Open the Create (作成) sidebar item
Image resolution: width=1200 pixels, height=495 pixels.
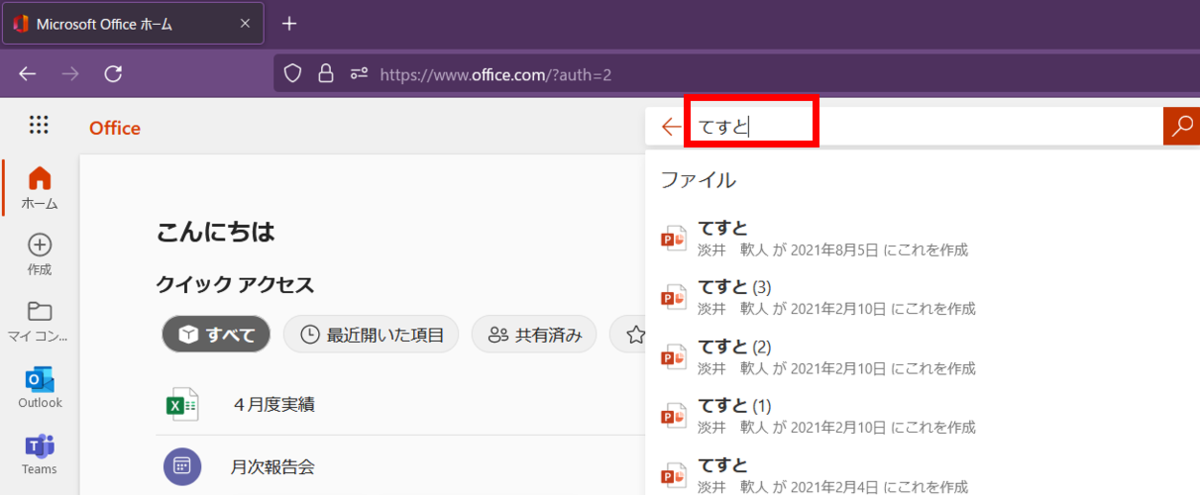tap(39, 255)
